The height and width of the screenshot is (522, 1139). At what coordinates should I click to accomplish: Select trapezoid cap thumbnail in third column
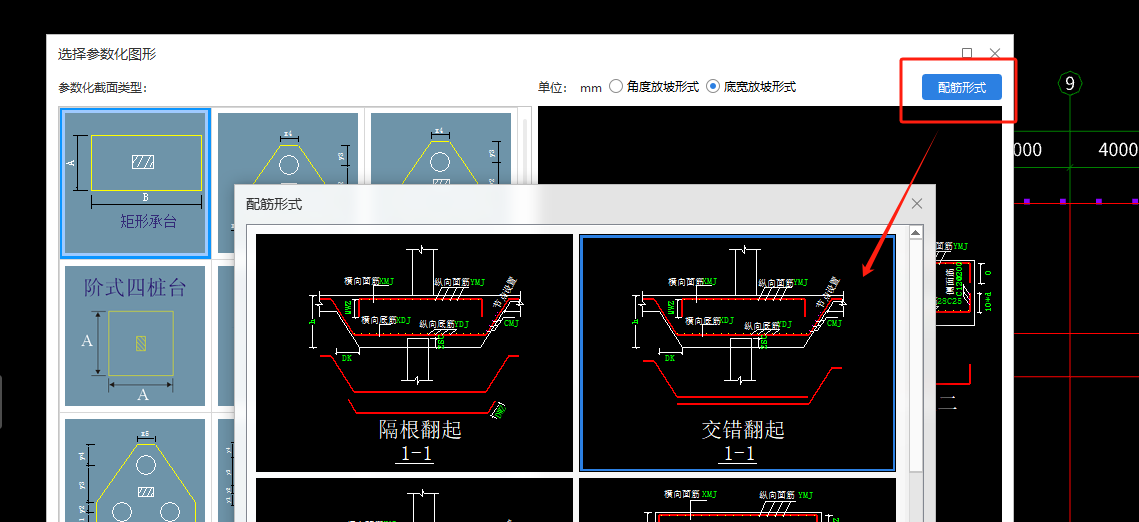pyautogui.click(x=441, y=149)
